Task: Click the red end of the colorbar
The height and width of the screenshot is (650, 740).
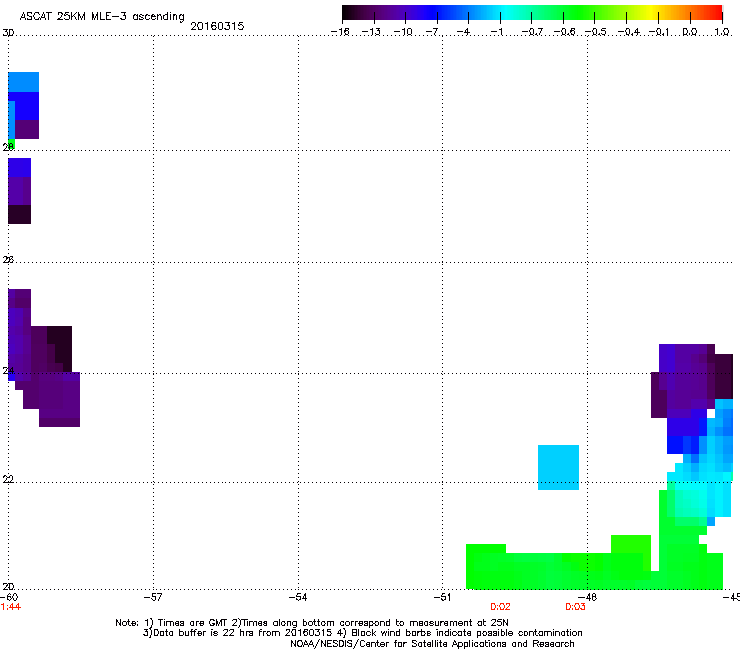Action: [713, 13]
